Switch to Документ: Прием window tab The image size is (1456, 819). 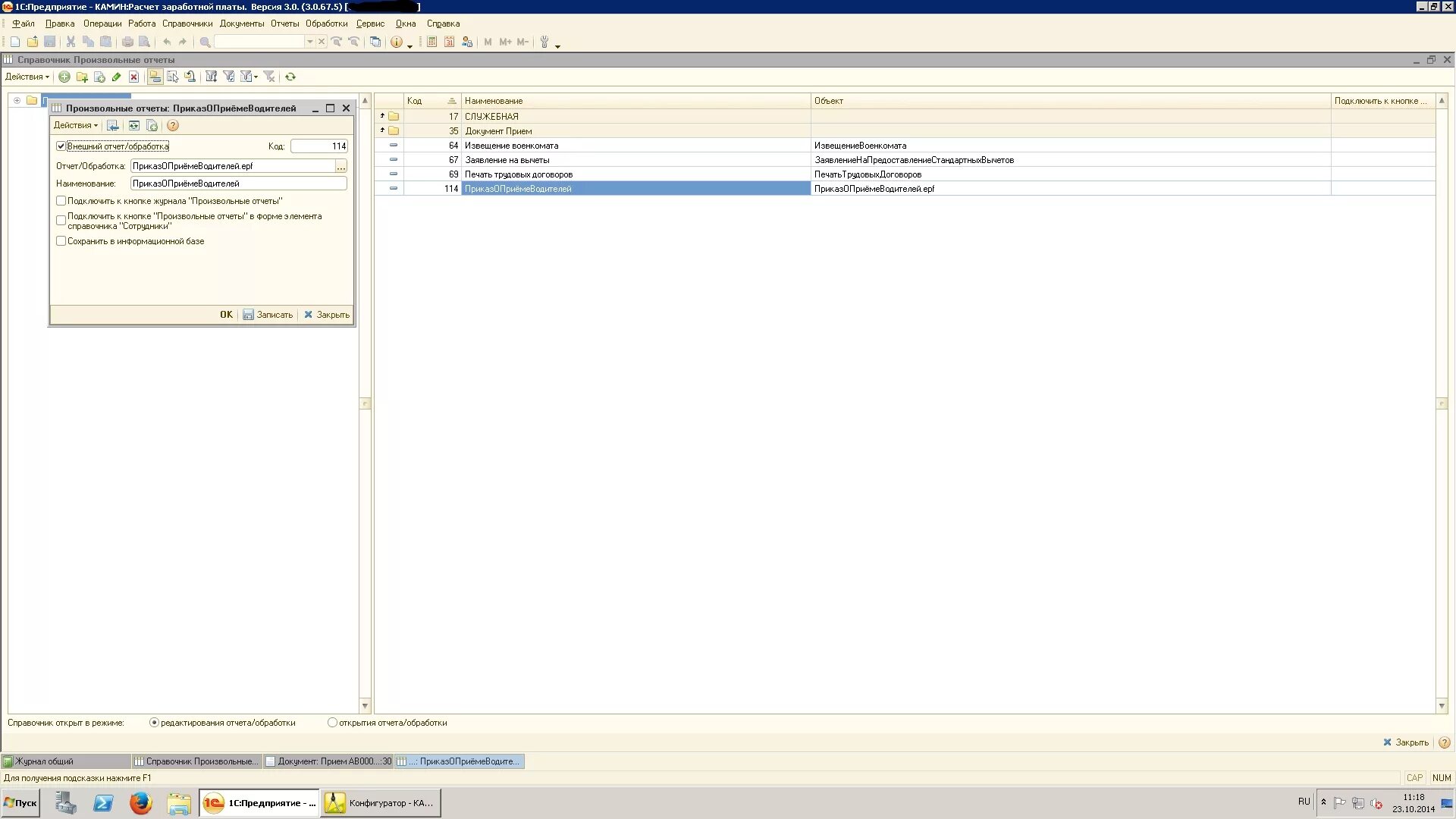click(x=328, y=761)
